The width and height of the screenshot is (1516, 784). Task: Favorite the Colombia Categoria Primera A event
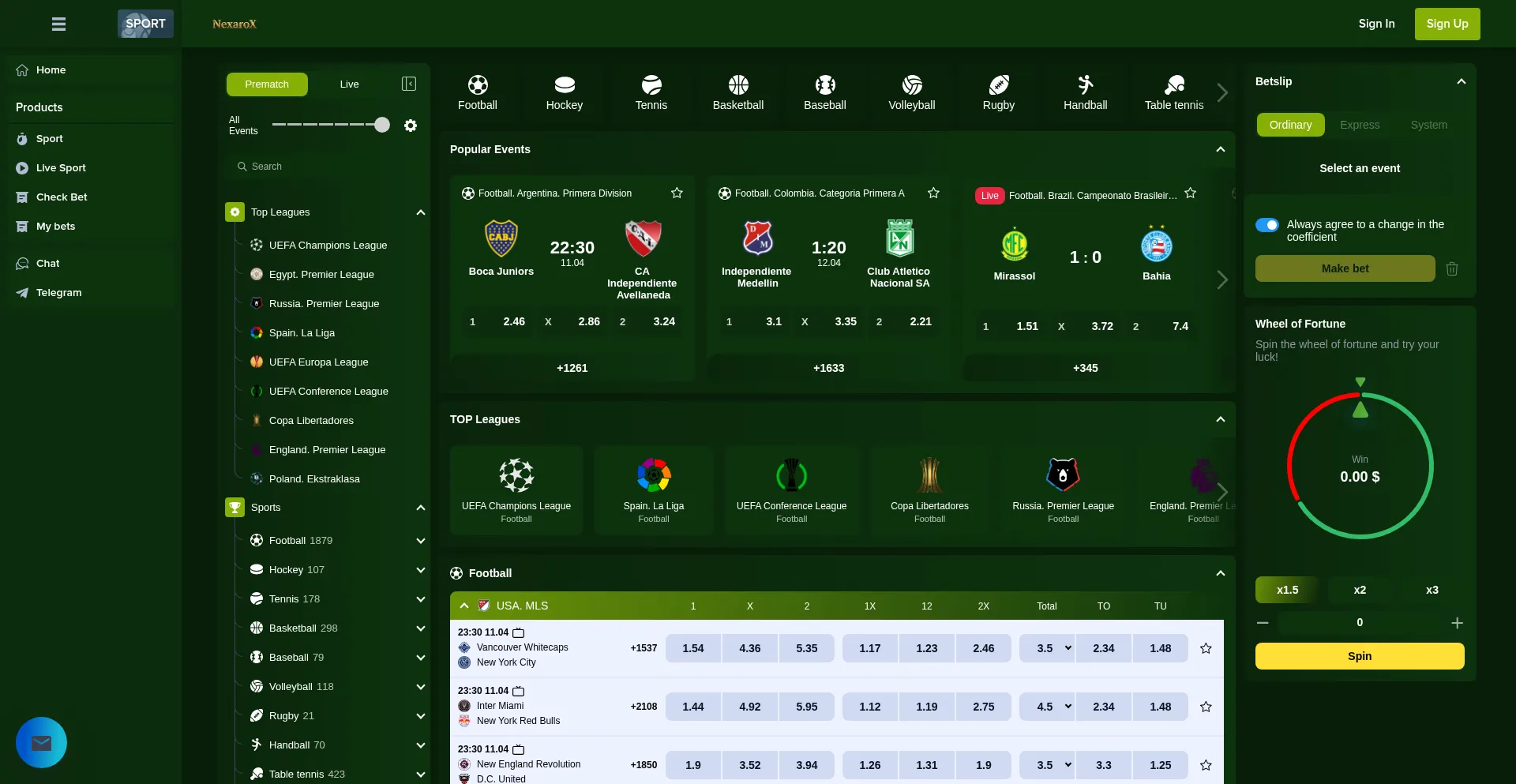933,193
